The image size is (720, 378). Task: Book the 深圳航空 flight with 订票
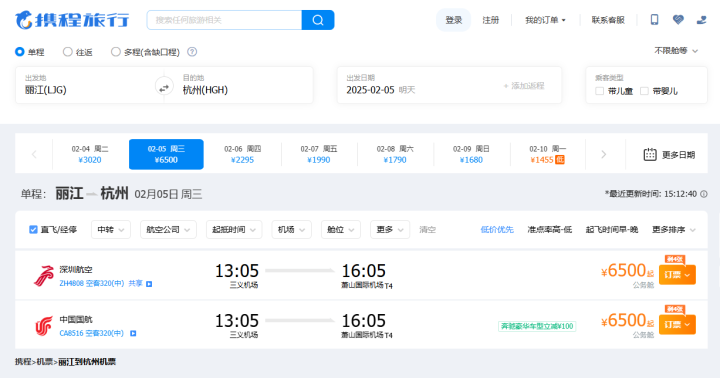(677, 275)
